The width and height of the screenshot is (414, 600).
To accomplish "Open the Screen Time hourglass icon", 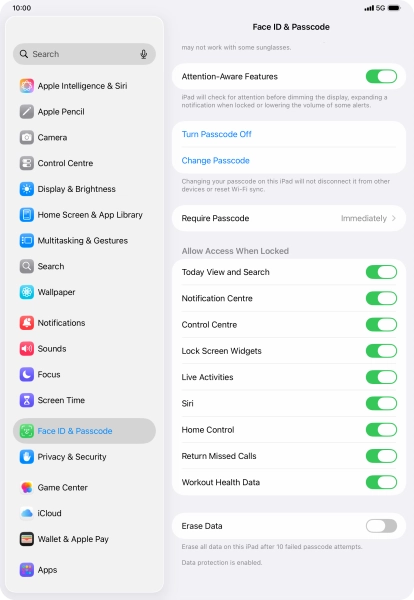I will coord(26,400).
